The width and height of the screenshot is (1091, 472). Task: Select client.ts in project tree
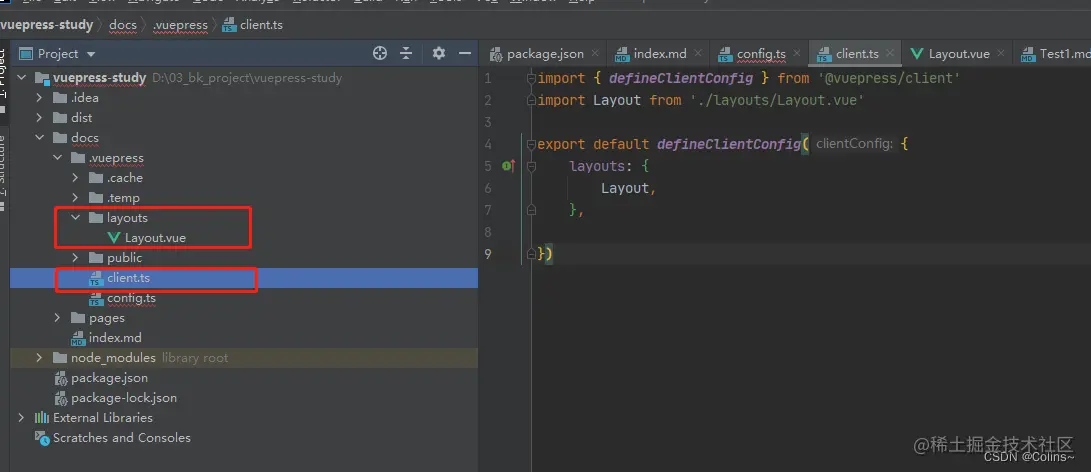pos(128,278)
